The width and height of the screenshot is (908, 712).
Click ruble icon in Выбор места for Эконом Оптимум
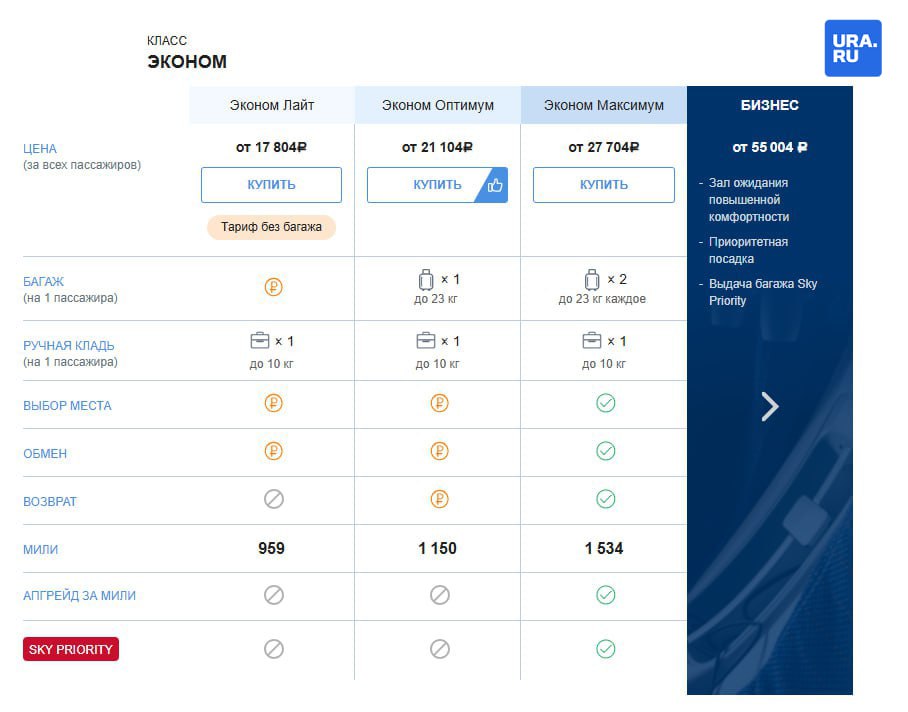[440, 403]
